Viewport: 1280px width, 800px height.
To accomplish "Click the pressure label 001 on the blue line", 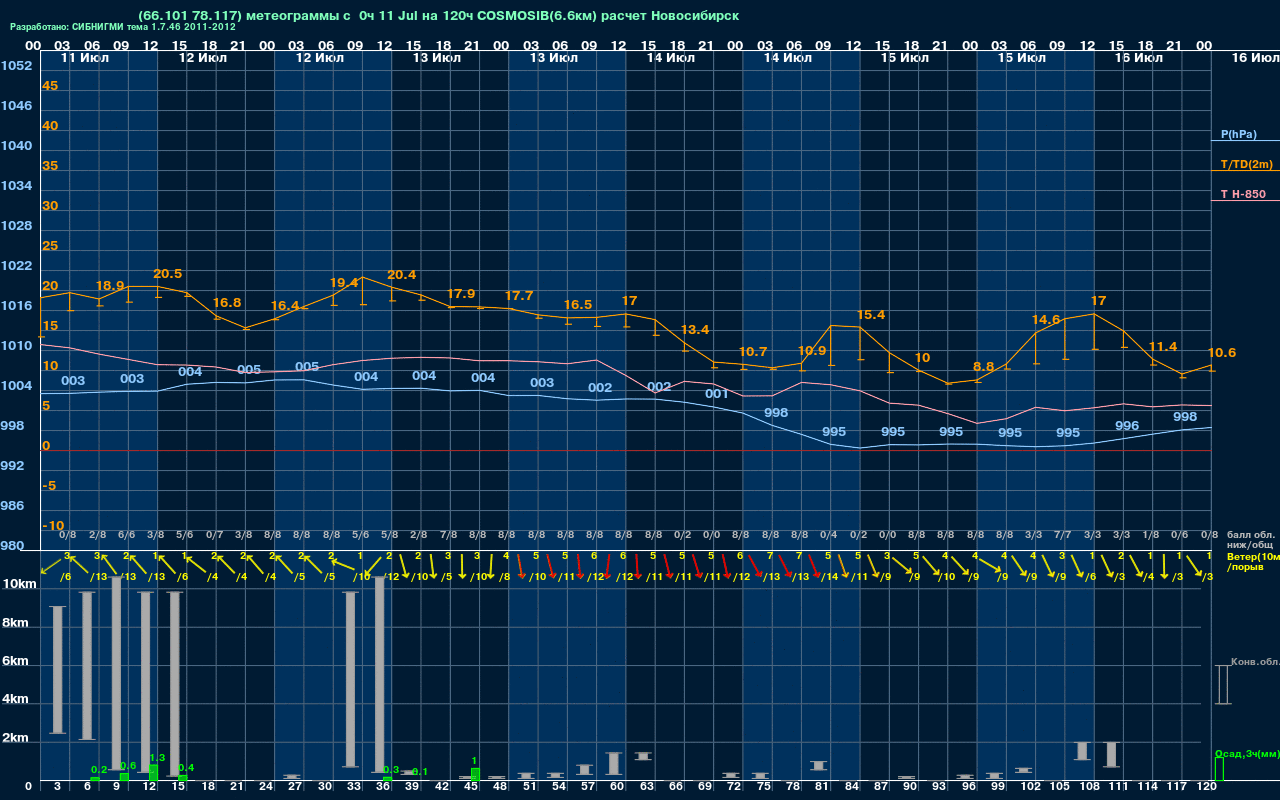I will coord(717,394).
